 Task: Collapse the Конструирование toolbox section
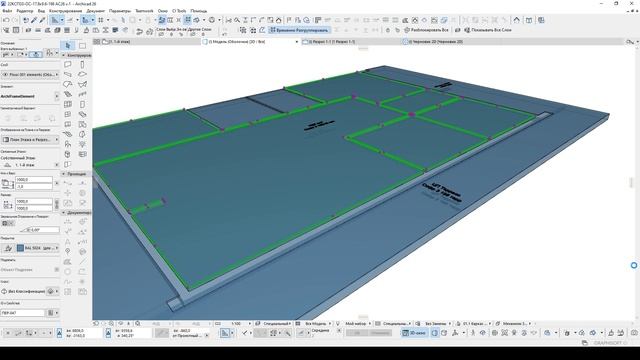64,55
